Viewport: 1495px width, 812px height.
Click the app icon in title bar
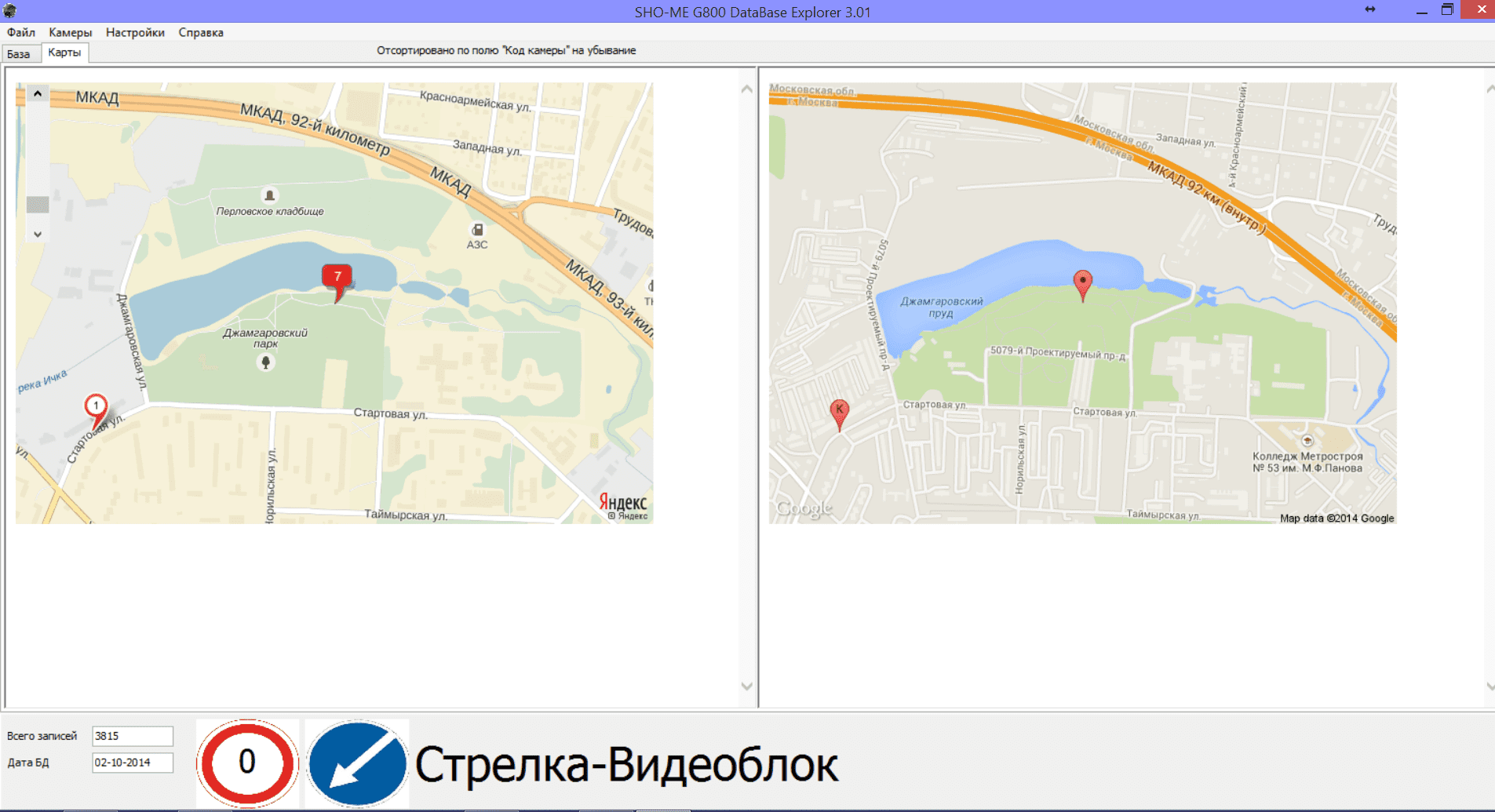pyautogui.click(x=10, y=11)
